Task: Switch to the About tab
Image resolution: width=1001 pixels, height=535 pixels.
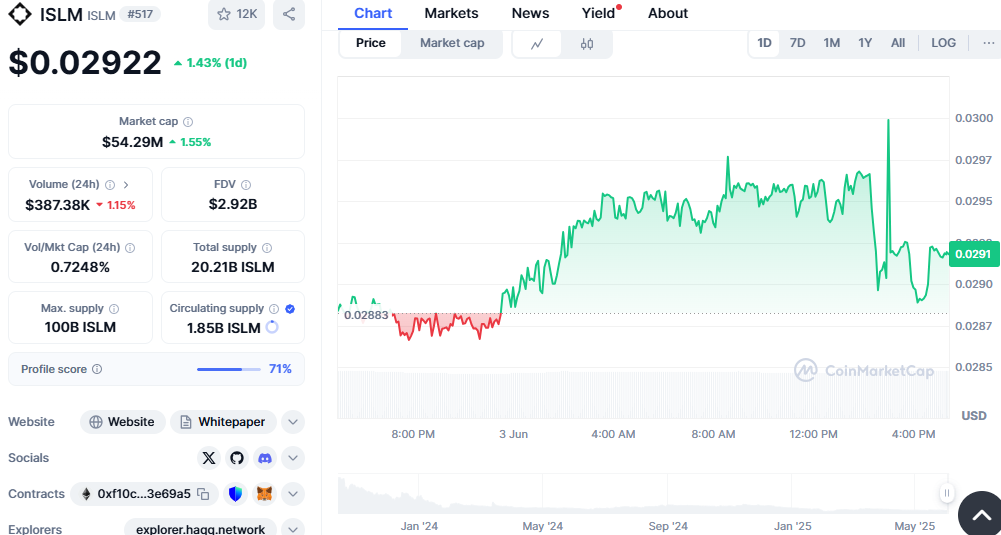Action: [x=668, y=13]
